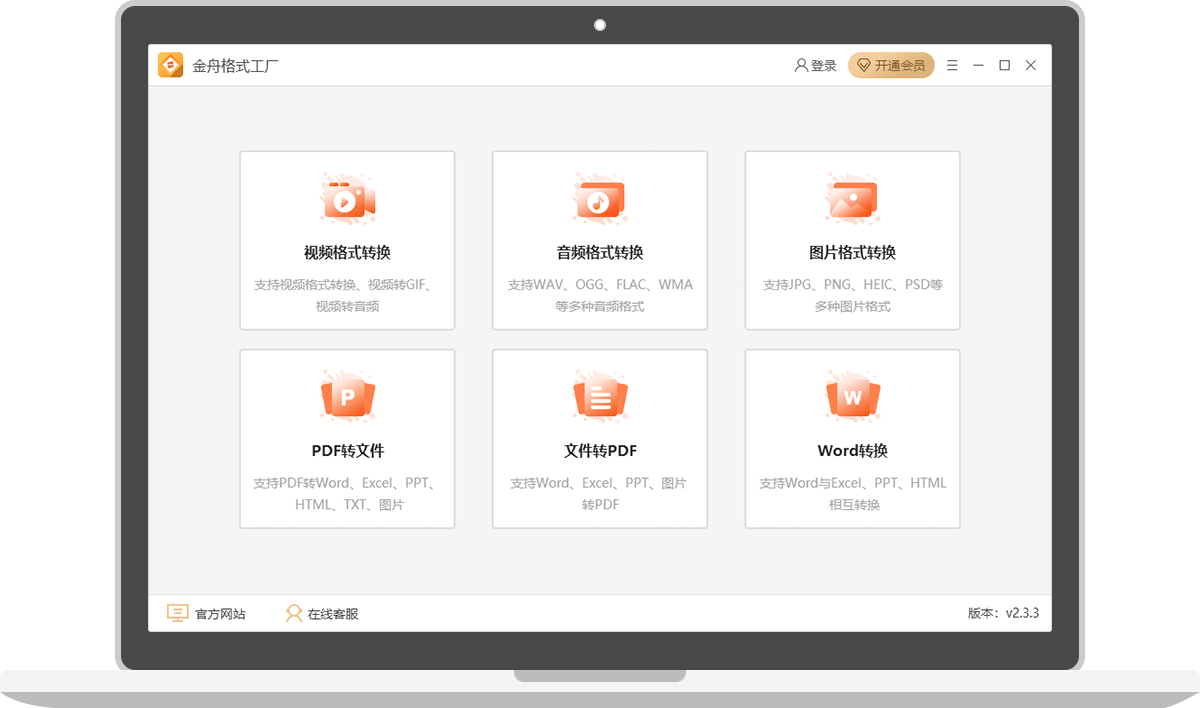Open 官方网站 link in footer
The height and width of the screenshot is (708, 1200).
220,614
